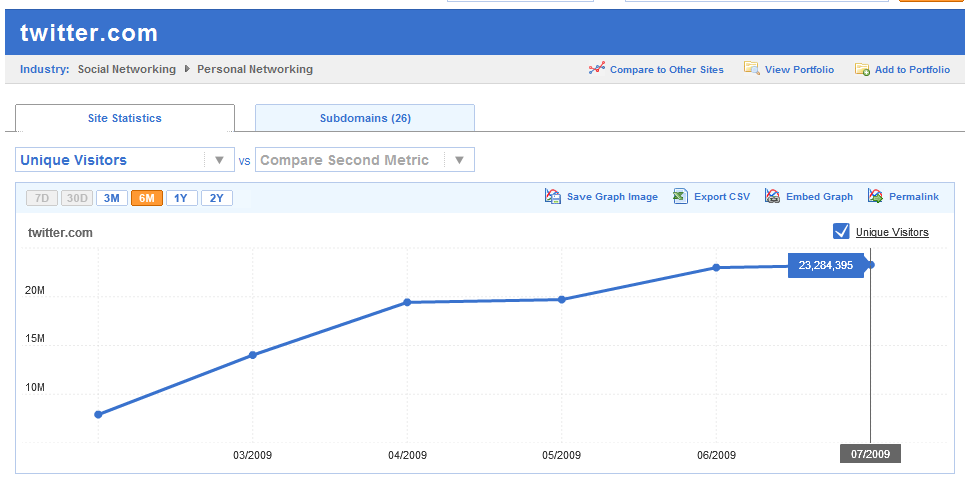Click the twitter.com page heading
This screenshot has width=966, height=479.
point(89,33)
